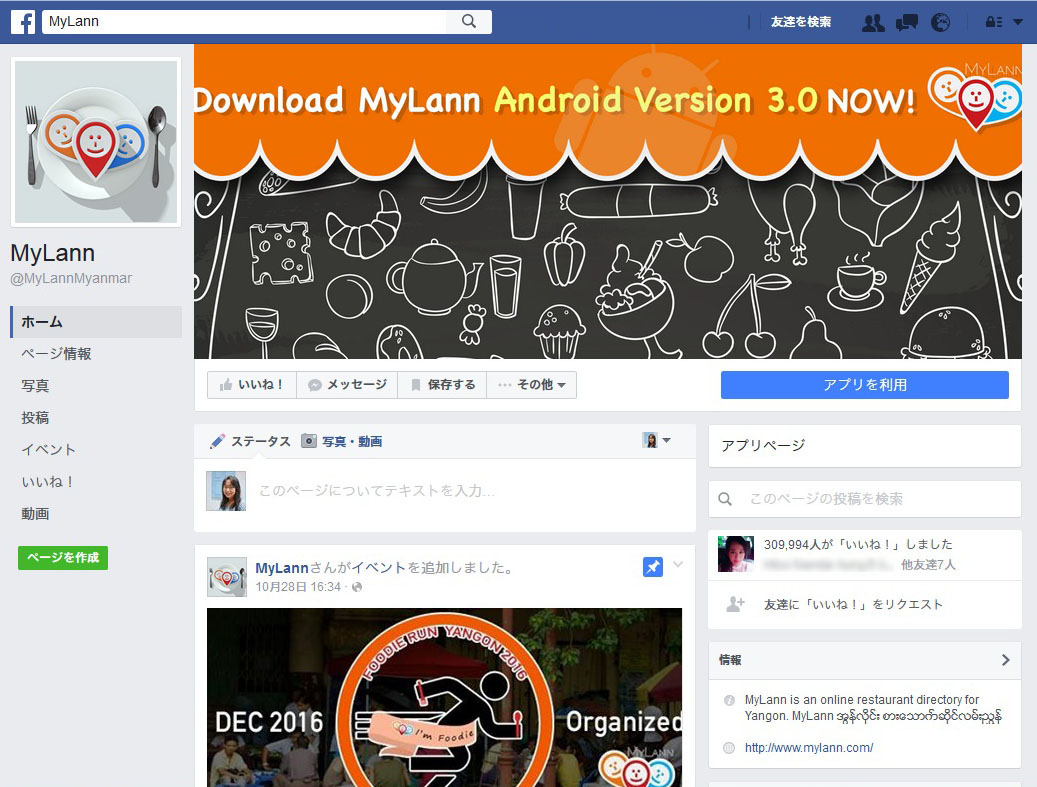The height and width of the screenshot is (787, 1037).
Task: Open the privacy shortcuts lock icon
Action: point(993,22)
